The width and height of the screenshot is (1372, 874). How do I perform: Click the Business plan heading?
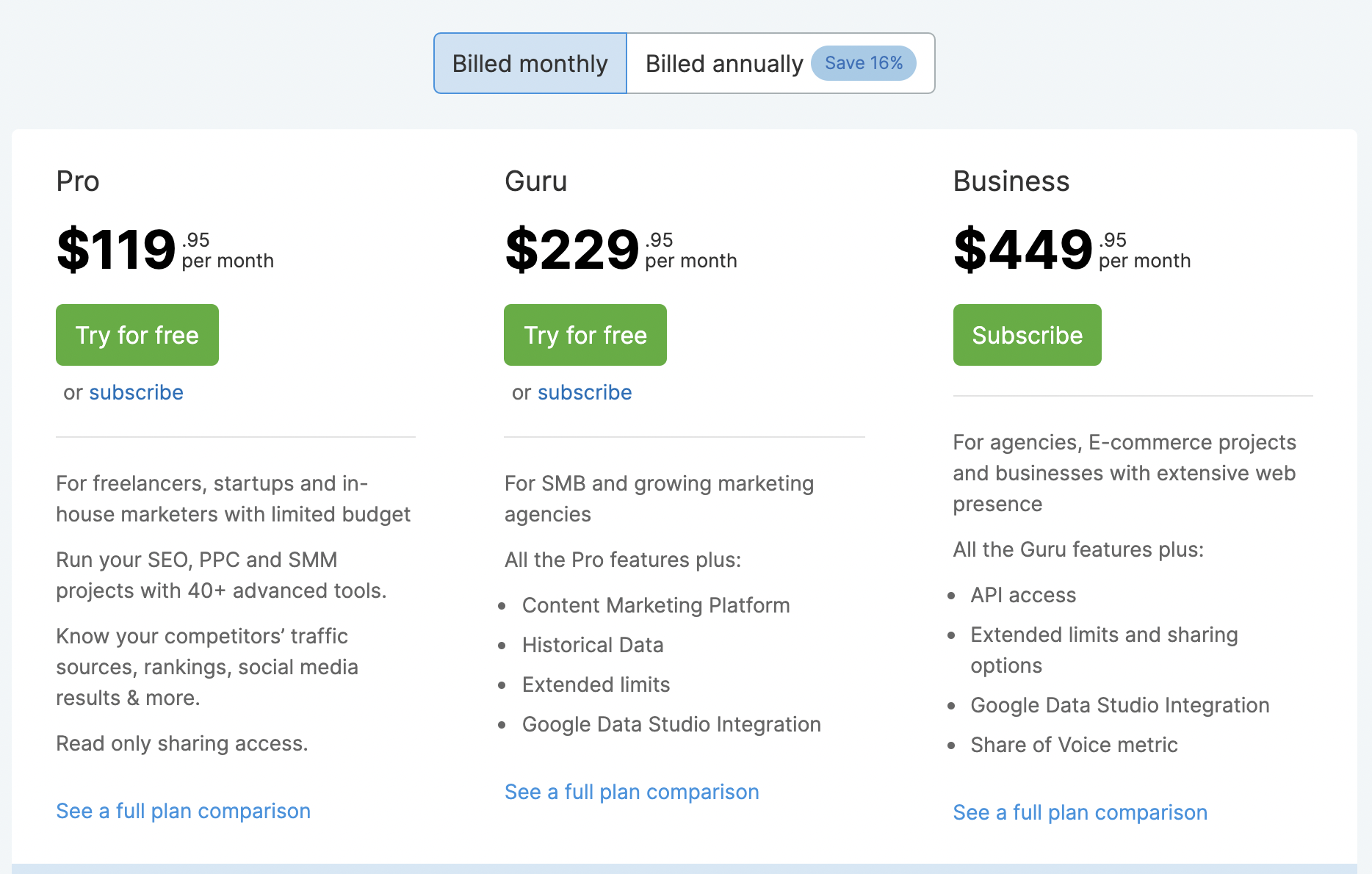point(1011,181)
